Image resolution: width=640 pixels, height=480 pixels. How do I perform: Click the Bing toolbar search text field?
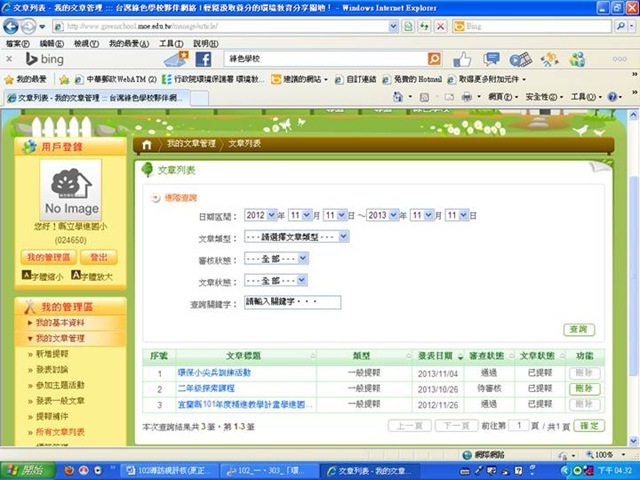(325, 59)
